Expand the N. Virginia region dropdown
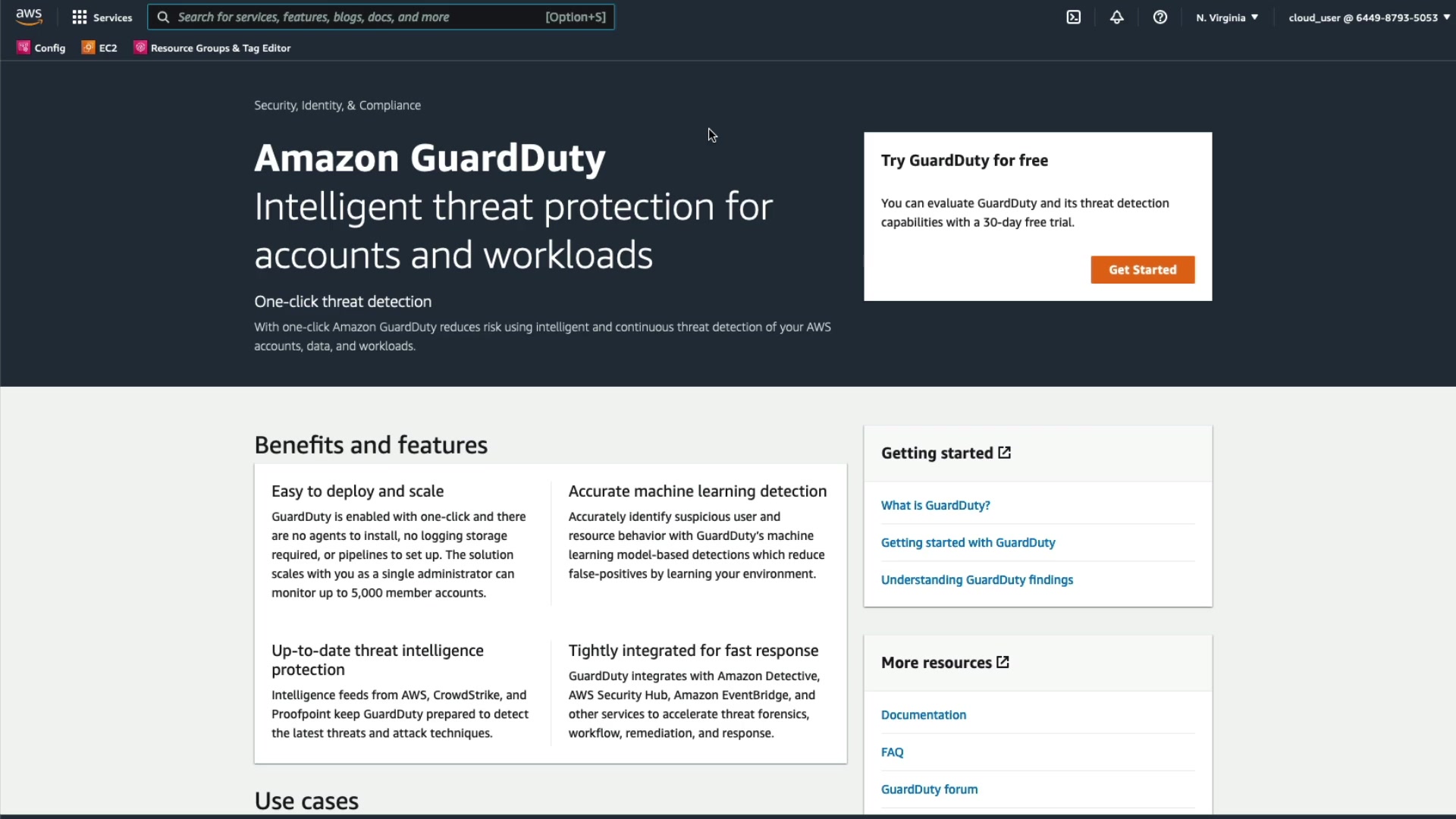This screenshot has width=1456, height=819. [x=1226, y=17]
